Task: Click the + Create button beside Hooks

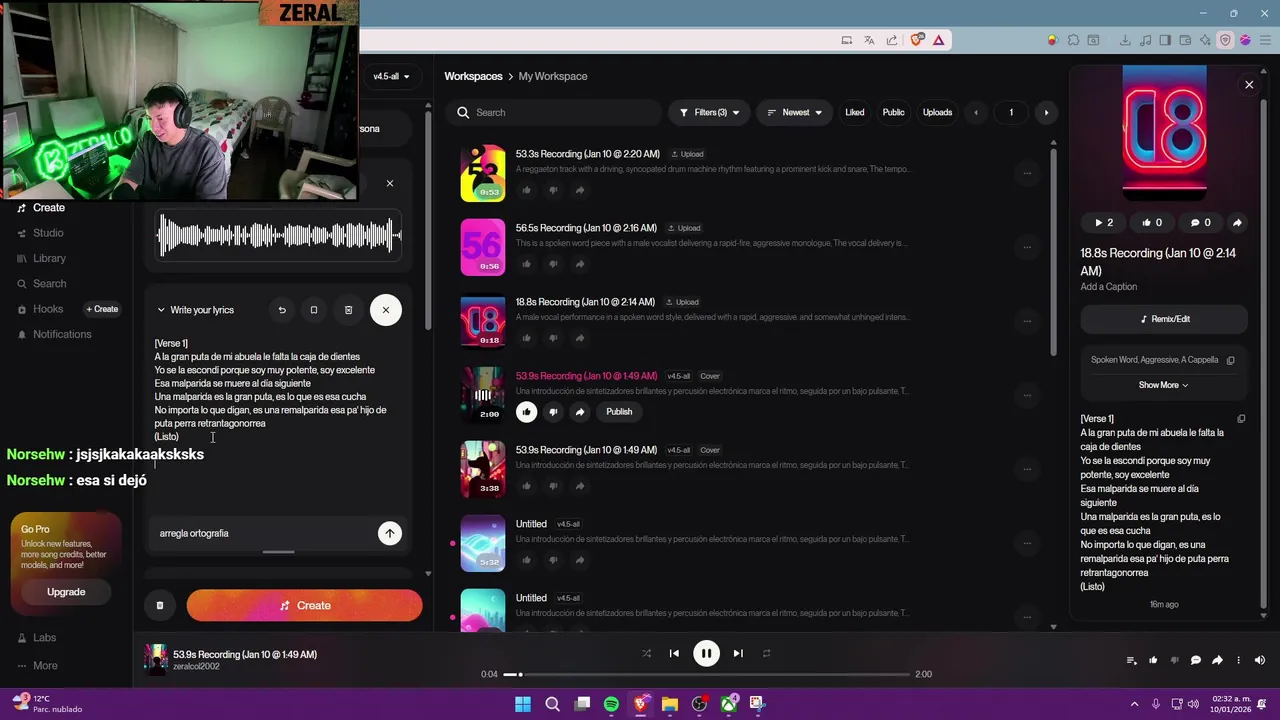Action: pyautogui.click(x=102, y=309)
